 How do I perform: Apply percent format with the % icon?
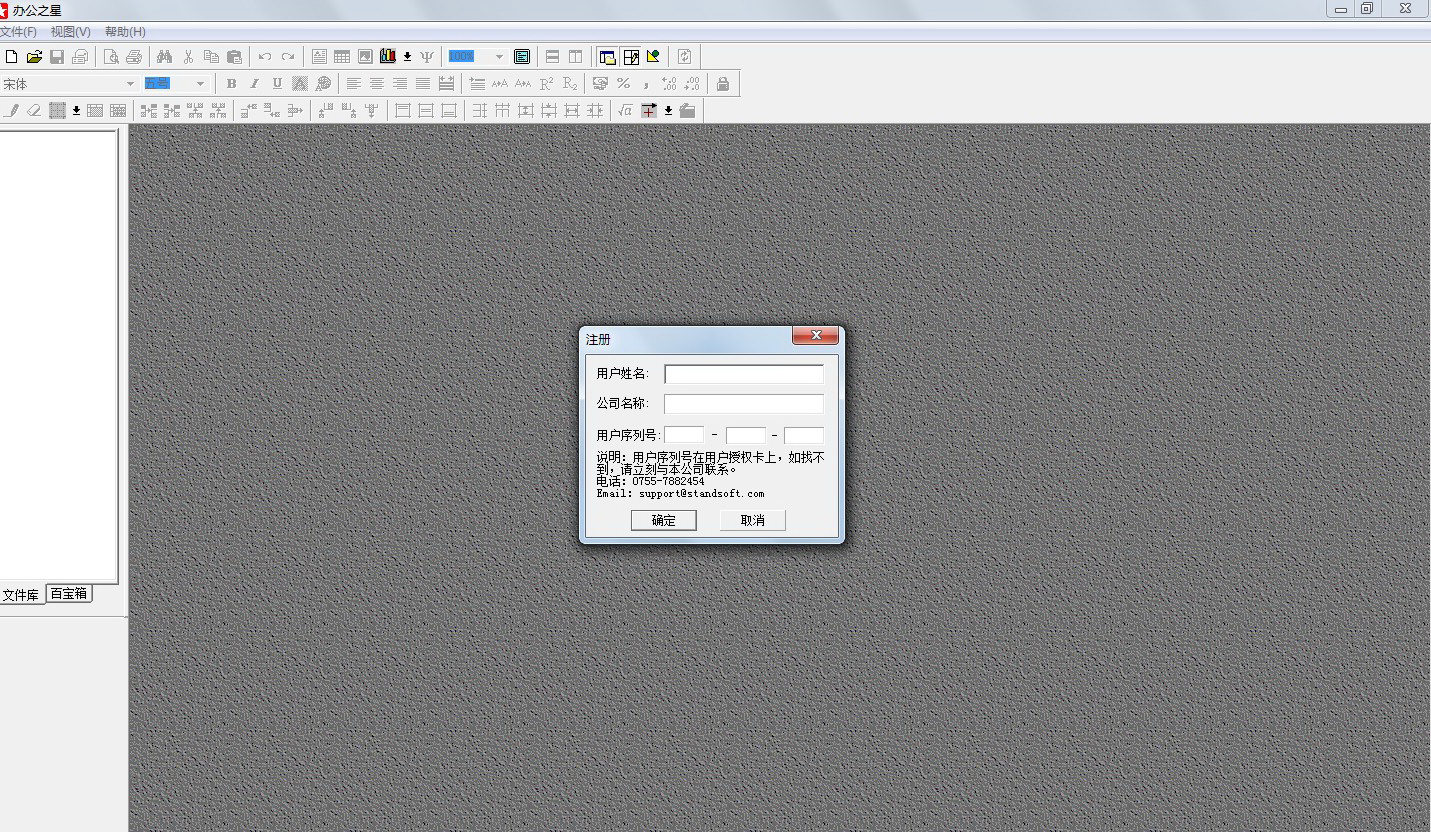[623, 83]
